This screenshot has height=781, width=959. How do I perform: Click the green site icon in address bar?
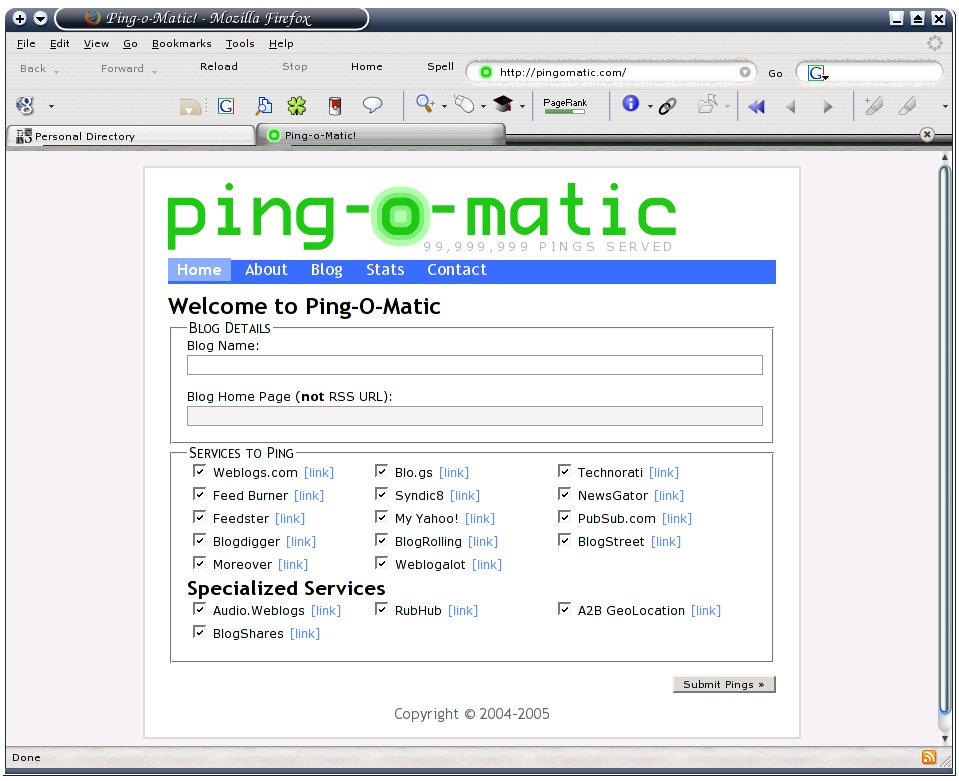pos(486,72)
